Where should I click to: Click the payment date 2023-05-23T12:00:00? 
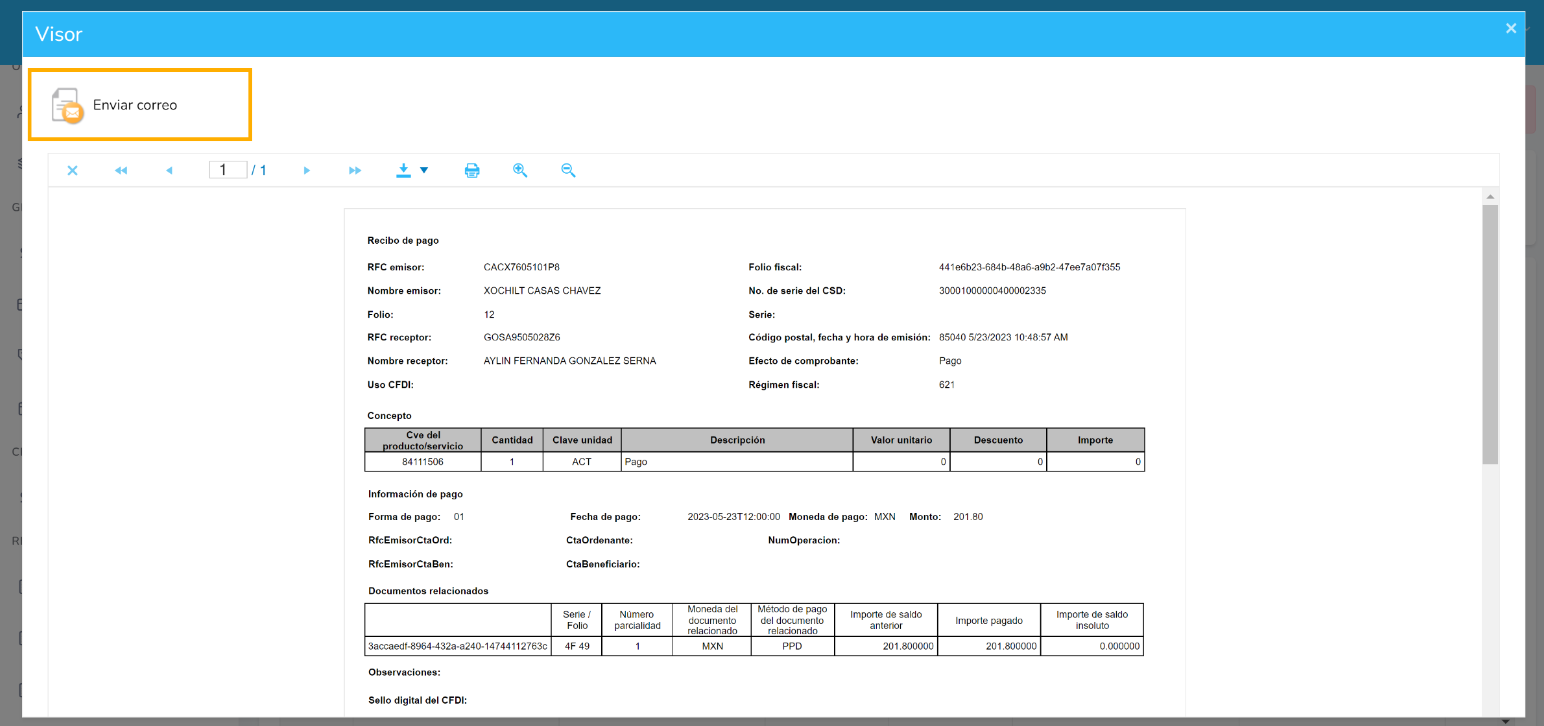733,517
